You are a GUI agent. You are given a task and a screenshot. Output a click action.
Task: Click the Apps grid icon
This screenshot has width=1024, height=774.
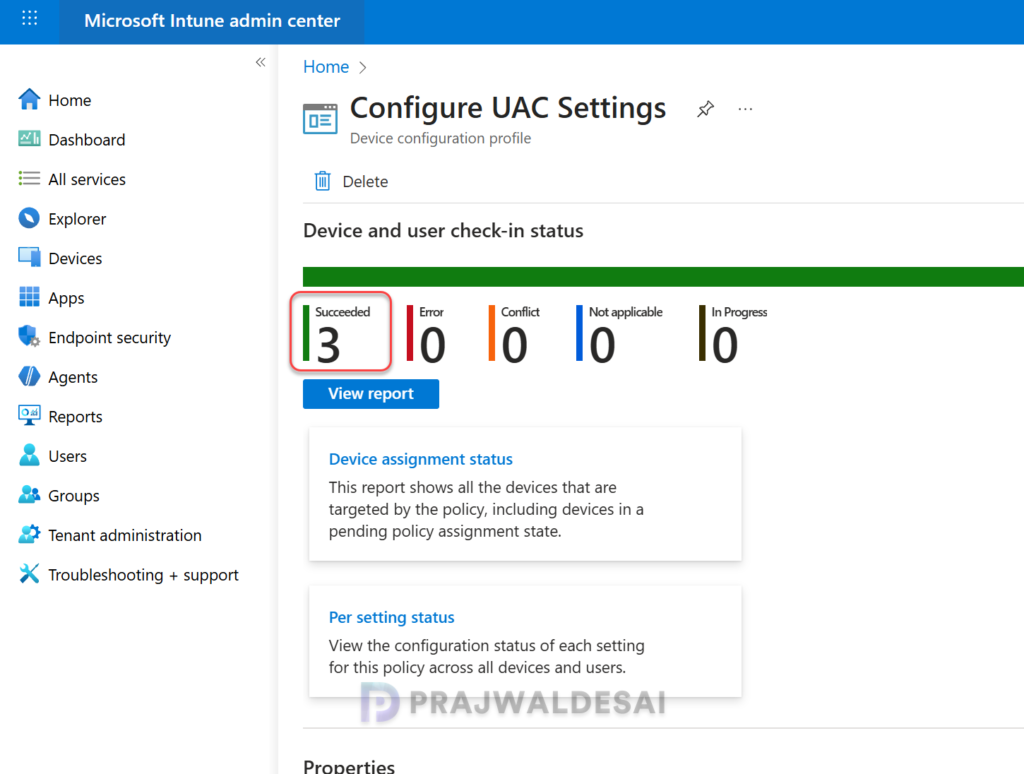click(29, 297)
